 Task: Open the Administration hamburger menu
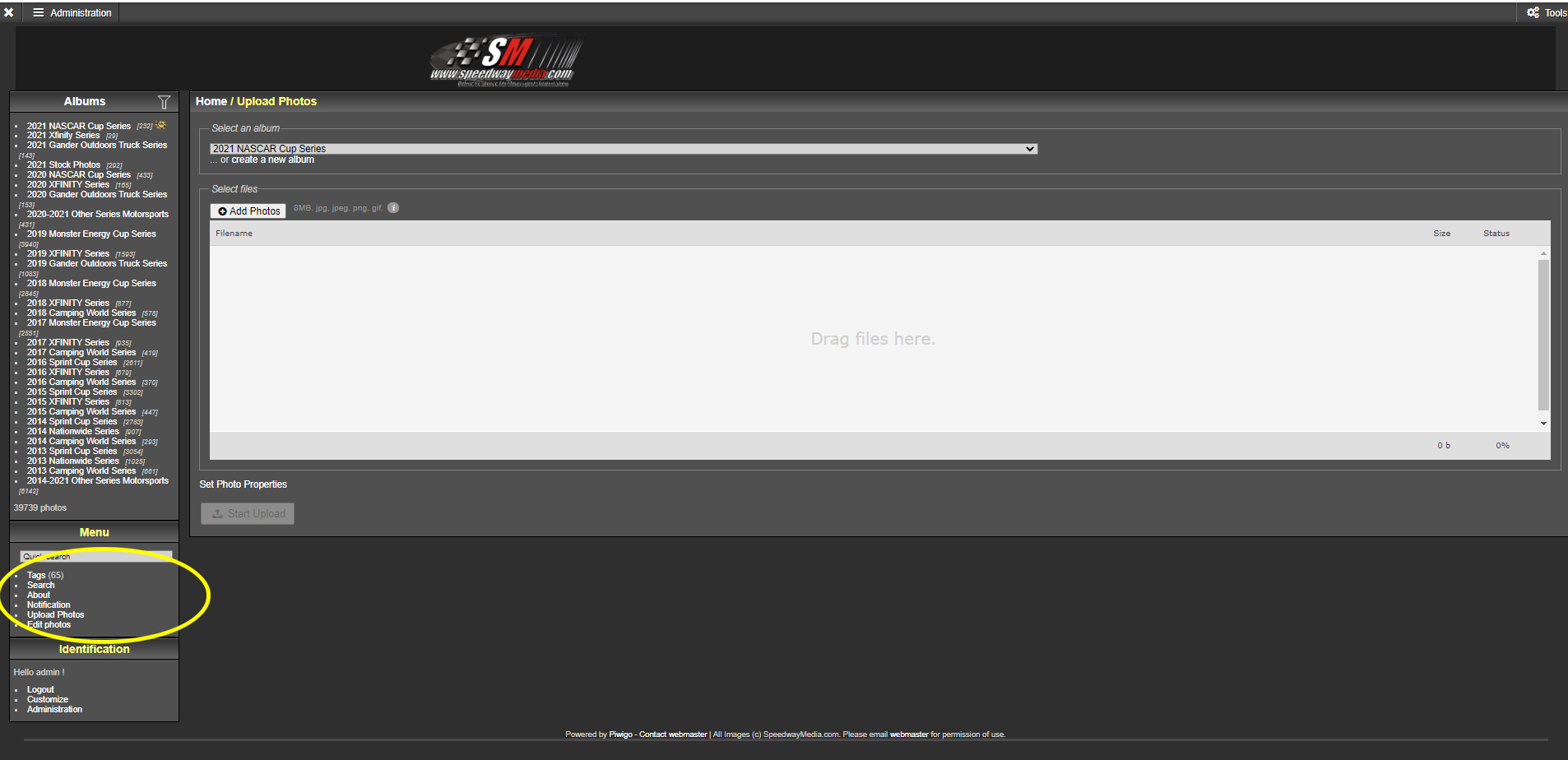tap(72, 12)
